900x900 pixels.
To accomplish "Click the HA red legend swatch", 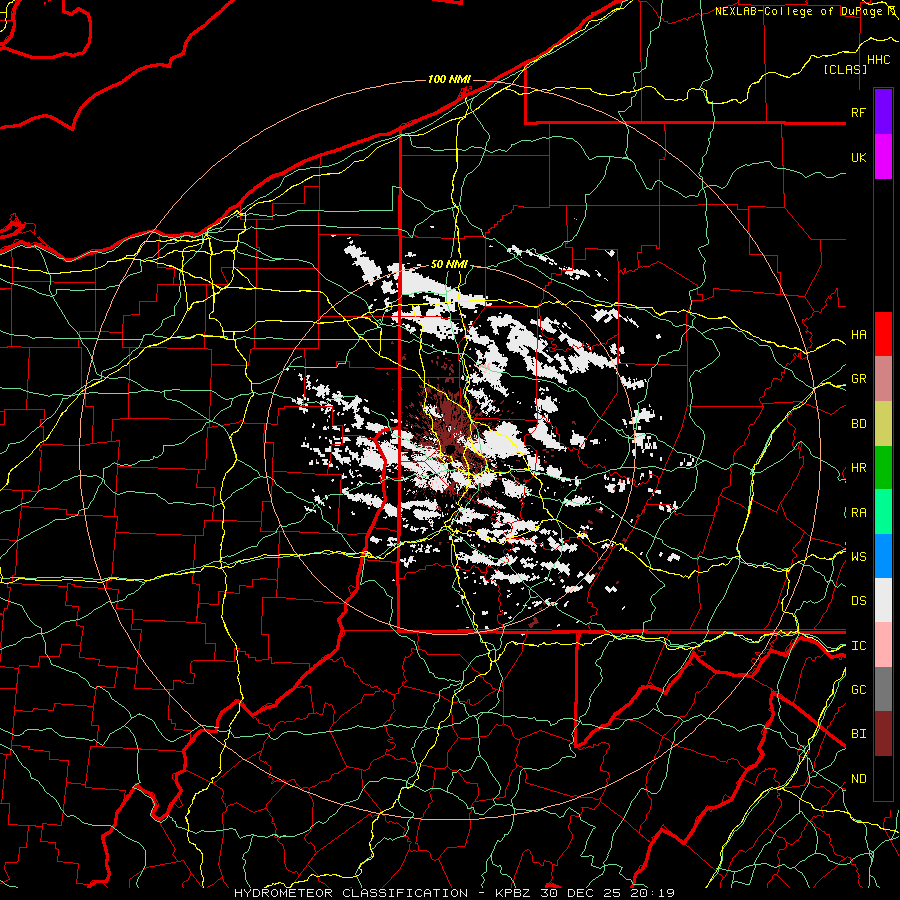I will pyautogui.click(x=883, y=334).
